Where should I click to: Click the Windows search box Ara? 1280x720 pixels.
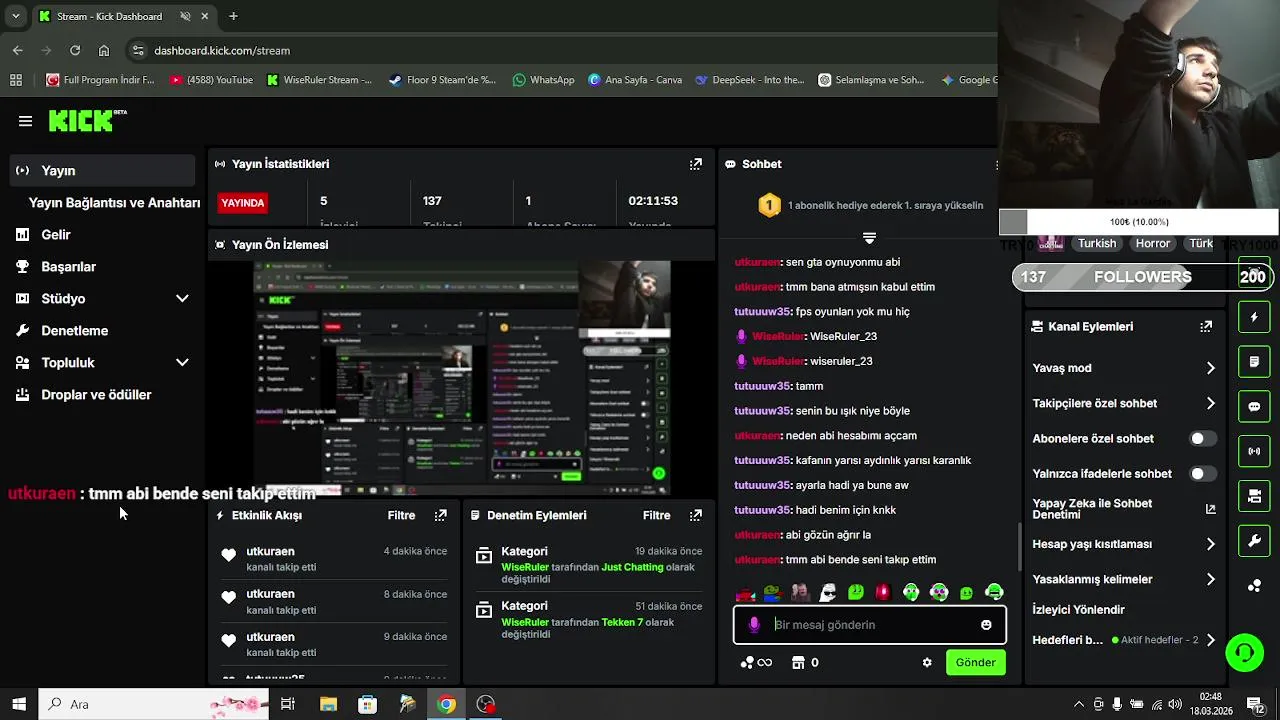point(154,704)
